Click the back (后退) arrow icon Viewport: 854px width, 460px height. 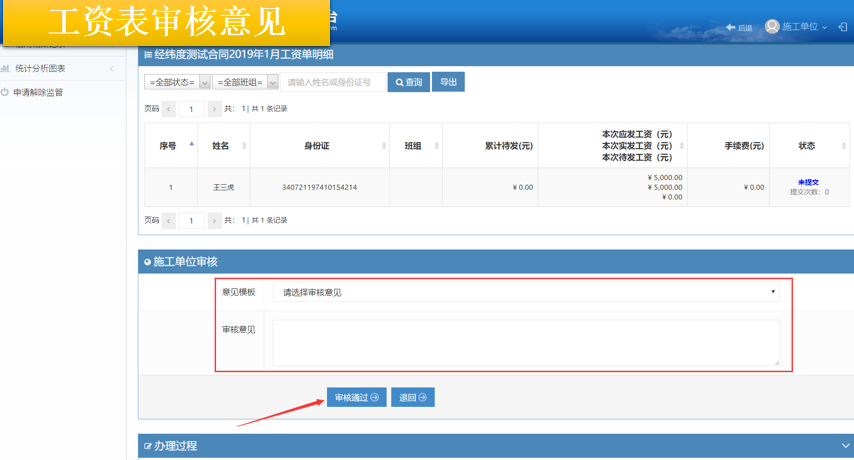(731, 27)
